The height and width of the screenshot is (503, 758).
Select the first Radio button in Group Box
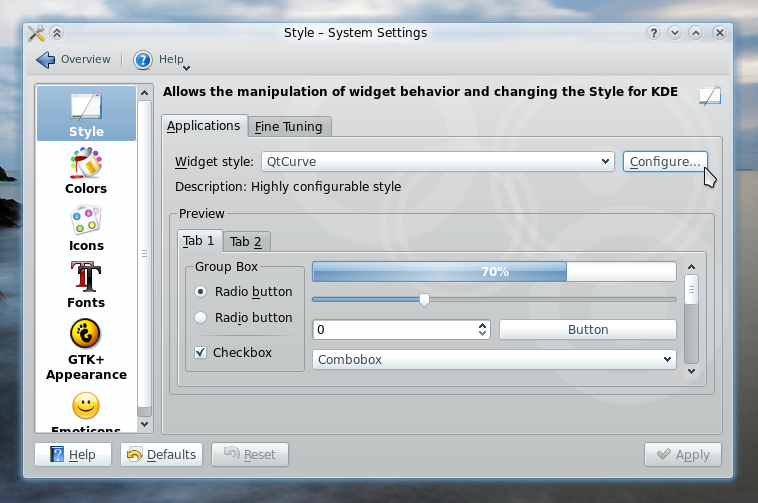coord(201,292)
